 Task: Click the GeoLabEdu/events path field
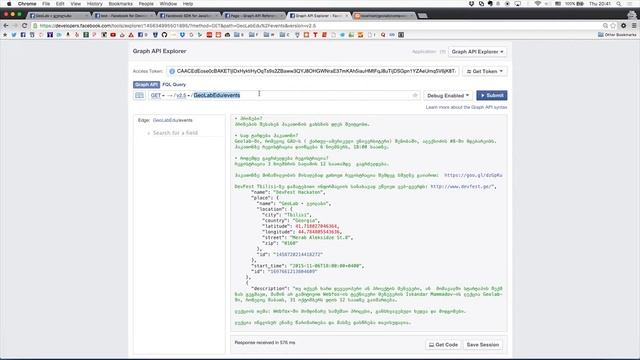pos(302,95)
